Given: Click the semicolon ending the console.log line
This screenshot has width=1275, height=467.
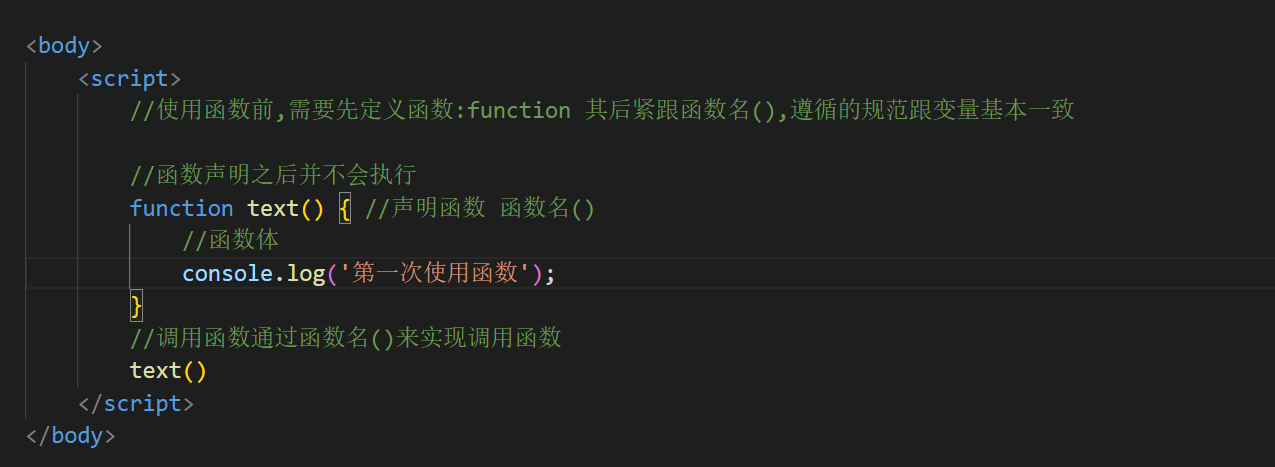Looking at the screenshot, I should point(550,273).
